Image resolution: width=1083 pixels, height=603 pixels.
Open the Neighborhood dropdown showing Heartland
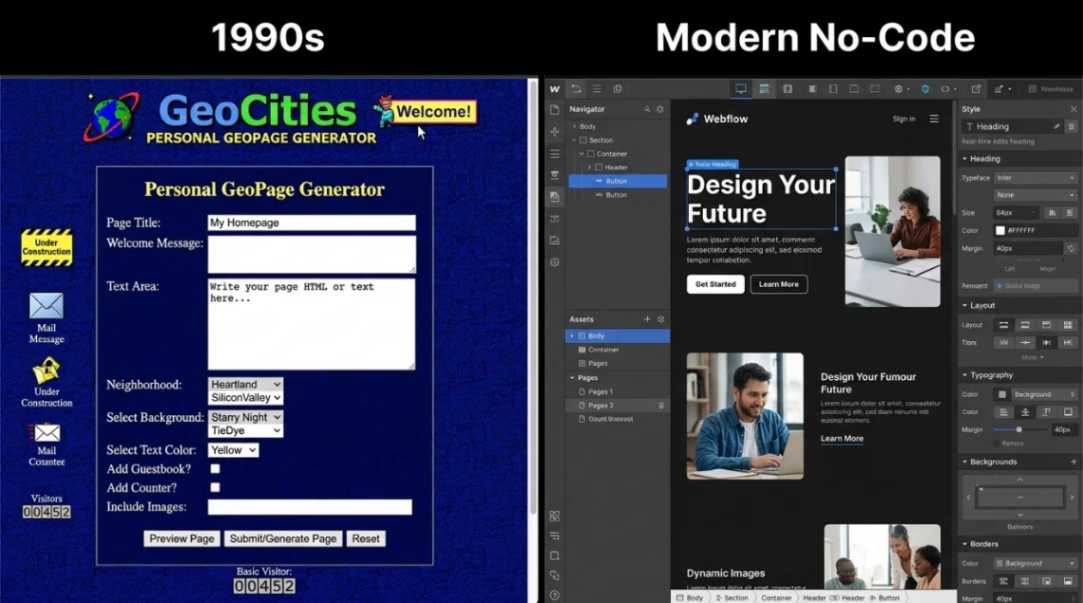point(245,384)
